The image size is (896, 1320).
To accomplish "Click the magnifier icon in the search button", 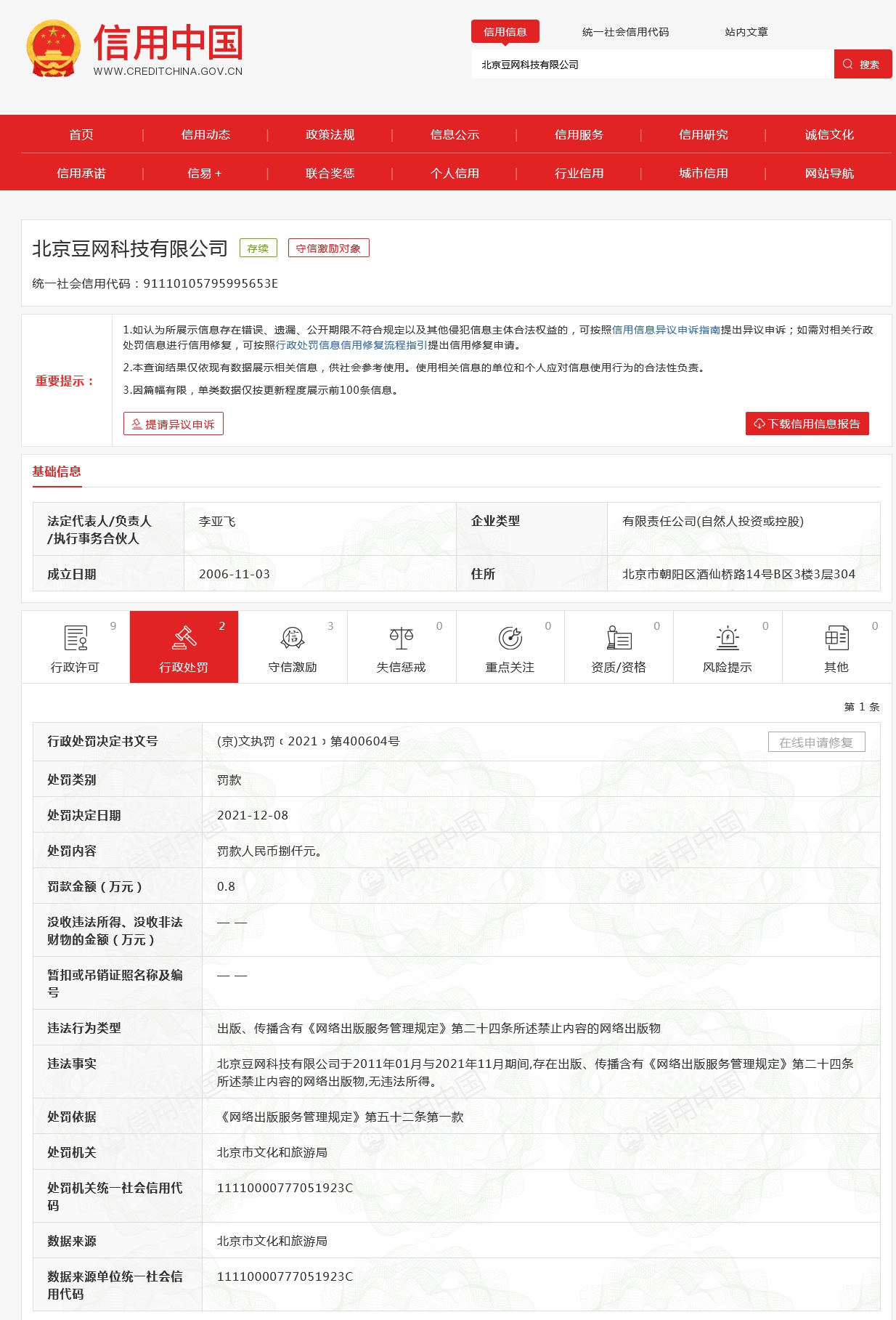I will tap(847, 65).
